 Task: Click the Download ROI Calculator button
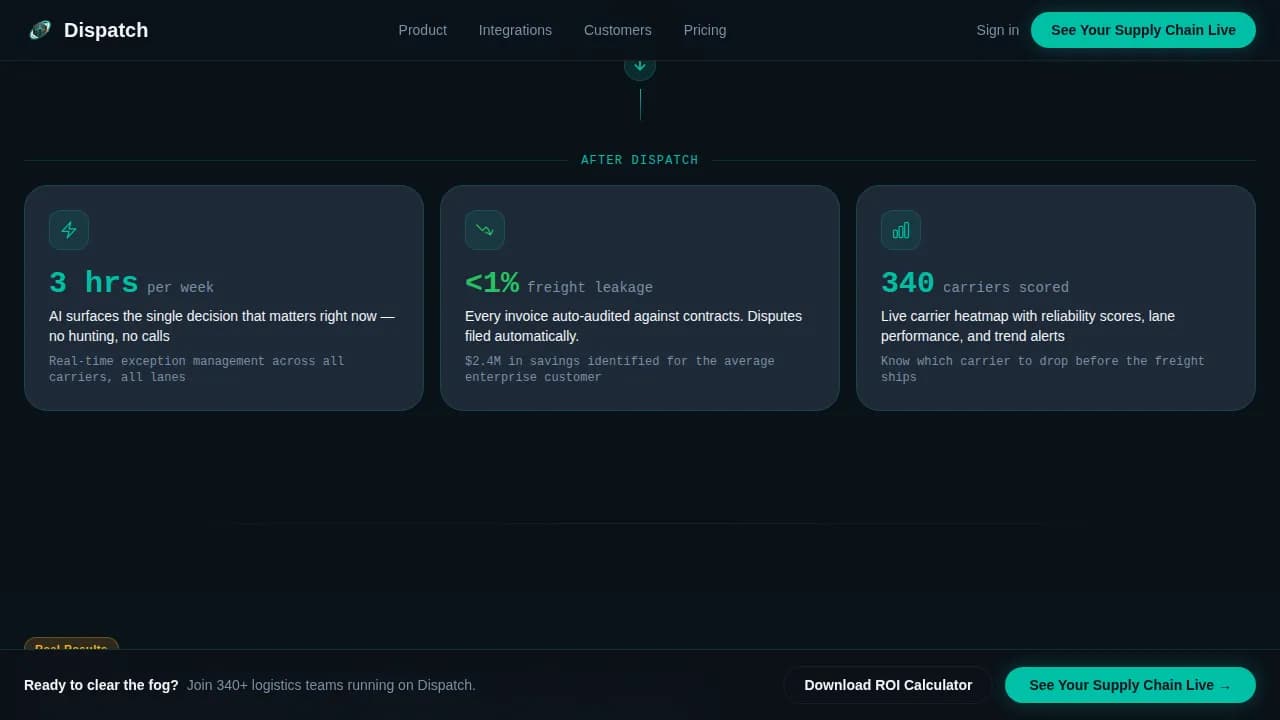(x=888, y=685)
